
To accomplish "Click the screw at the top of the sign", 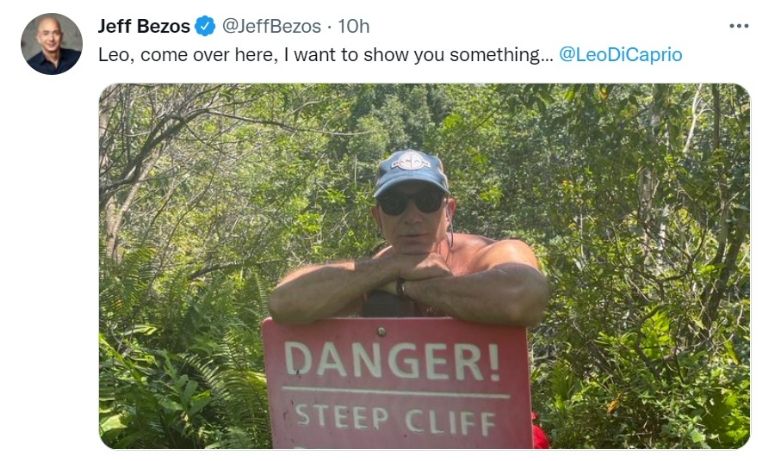I will click(x=381, y=332).
